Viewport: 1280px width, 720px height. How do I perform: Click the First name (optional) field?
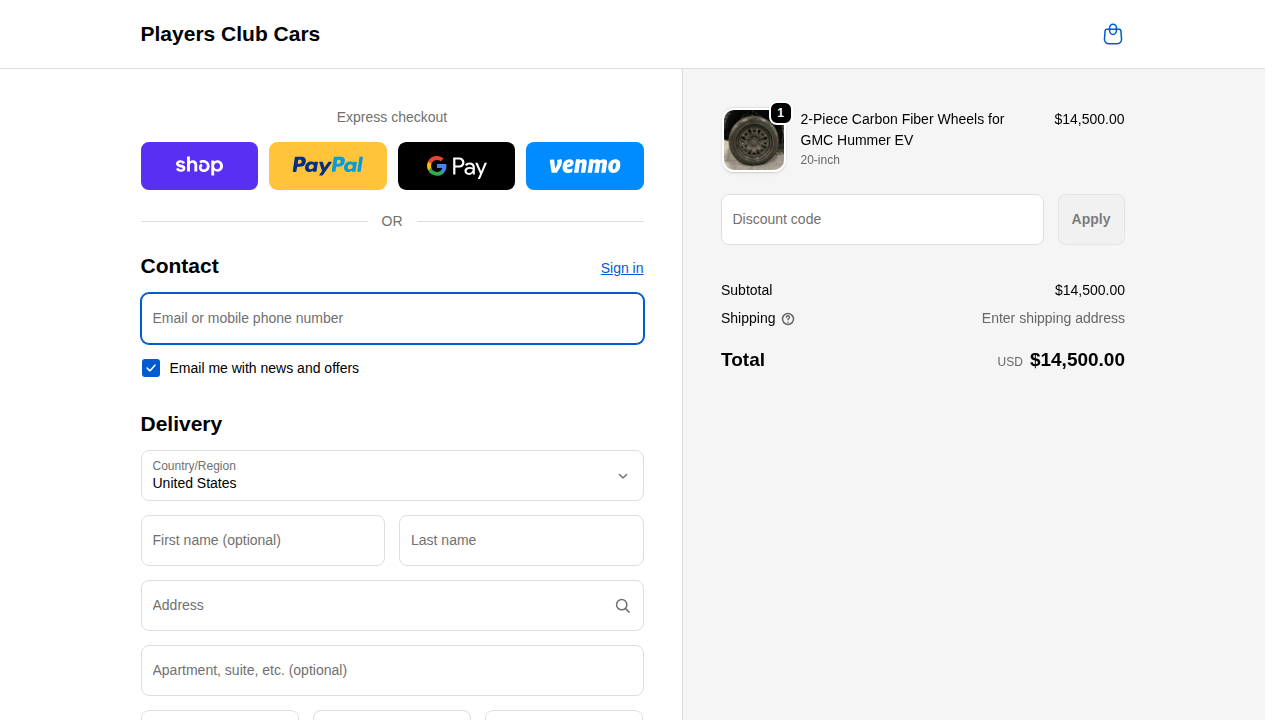click(x=263, y=540)
